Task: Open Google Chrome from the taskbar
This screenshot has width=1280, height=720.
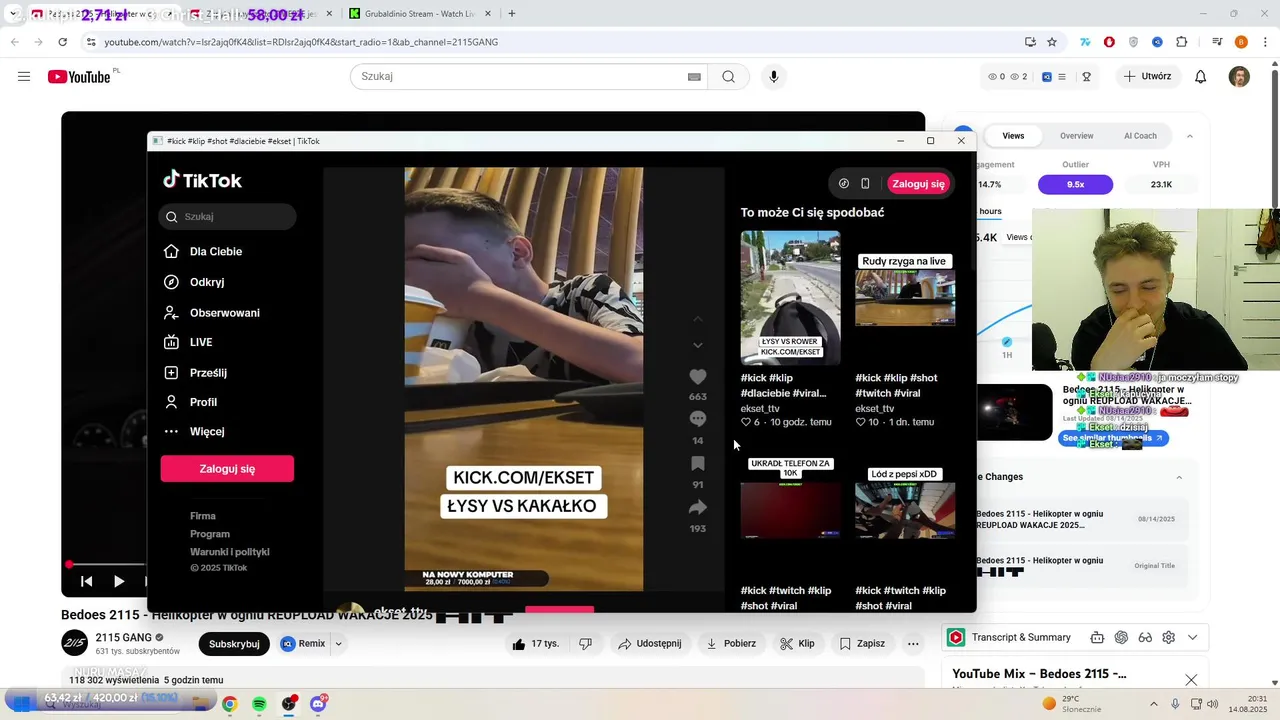Action: pyautogui.click(x=229, y=704)
